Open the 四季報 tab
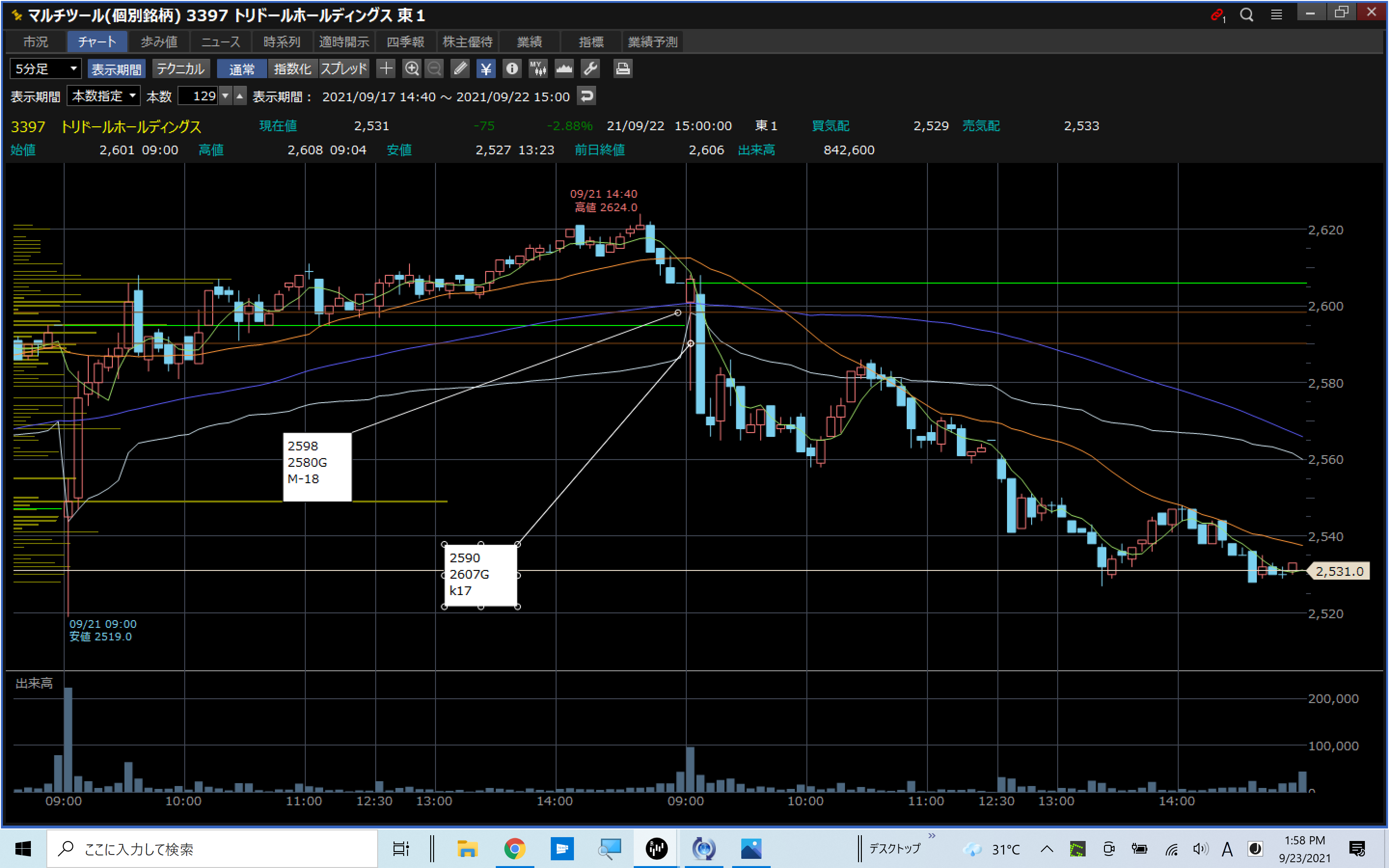Screen dimensions: 1389x868 405,42
